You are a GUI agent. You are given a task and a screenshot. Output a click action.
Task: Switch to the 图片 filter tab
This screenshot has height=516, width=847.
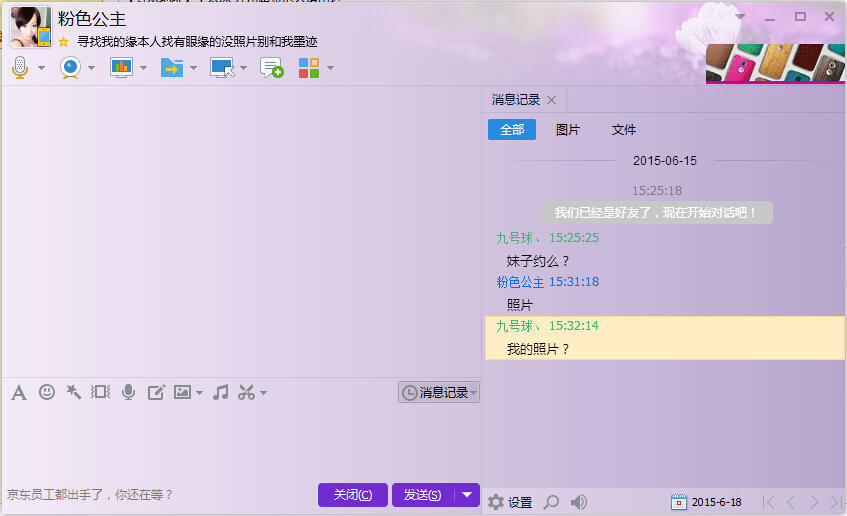coord(568,130)
